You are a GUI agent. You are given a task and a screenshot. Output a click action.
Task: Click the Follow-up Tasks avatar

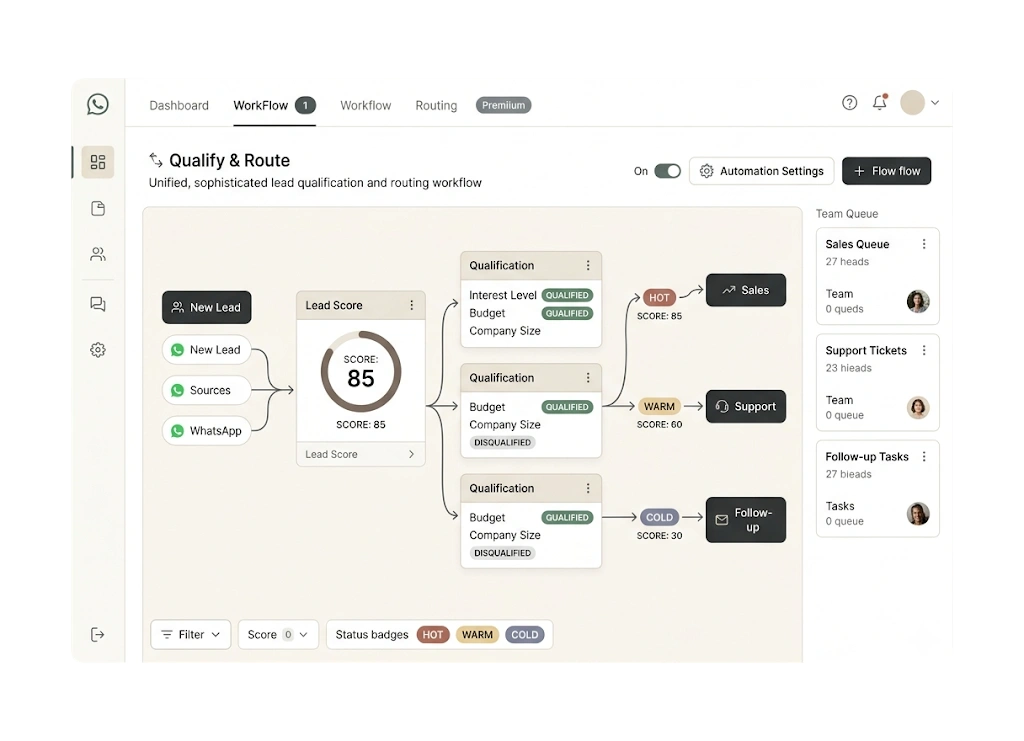click(918, 514)
